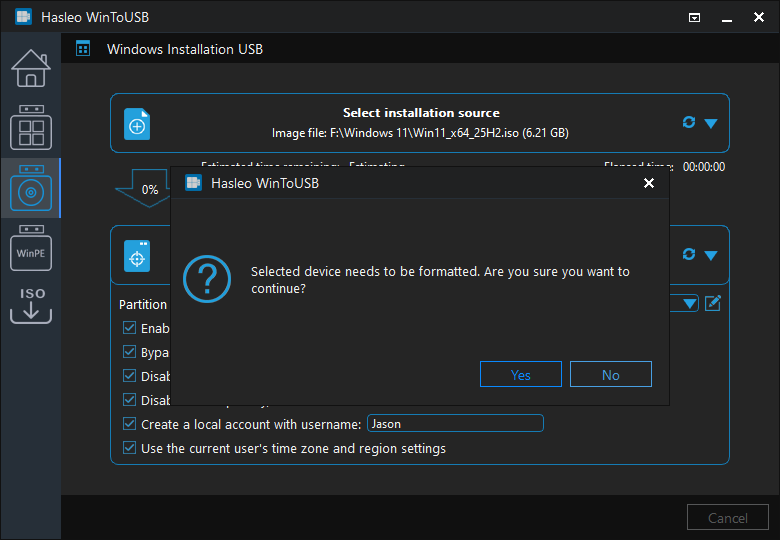The width and height of the screenshot is (780, 540).
Task: Click the Windows Installation USB title text
Action: tap(185, 49)
